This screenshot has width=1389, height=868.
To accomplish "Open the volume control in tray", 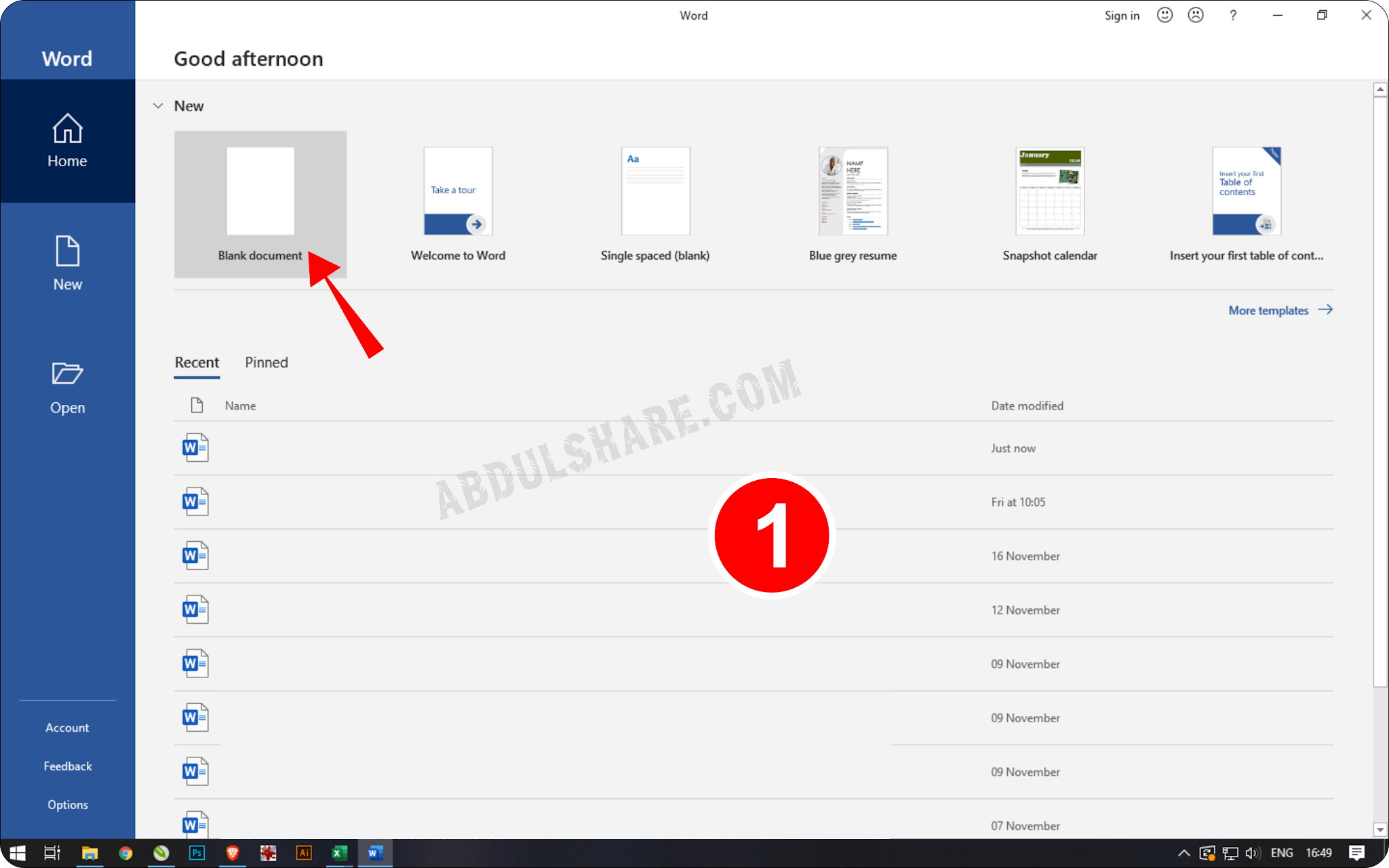I will point(1253,853).
